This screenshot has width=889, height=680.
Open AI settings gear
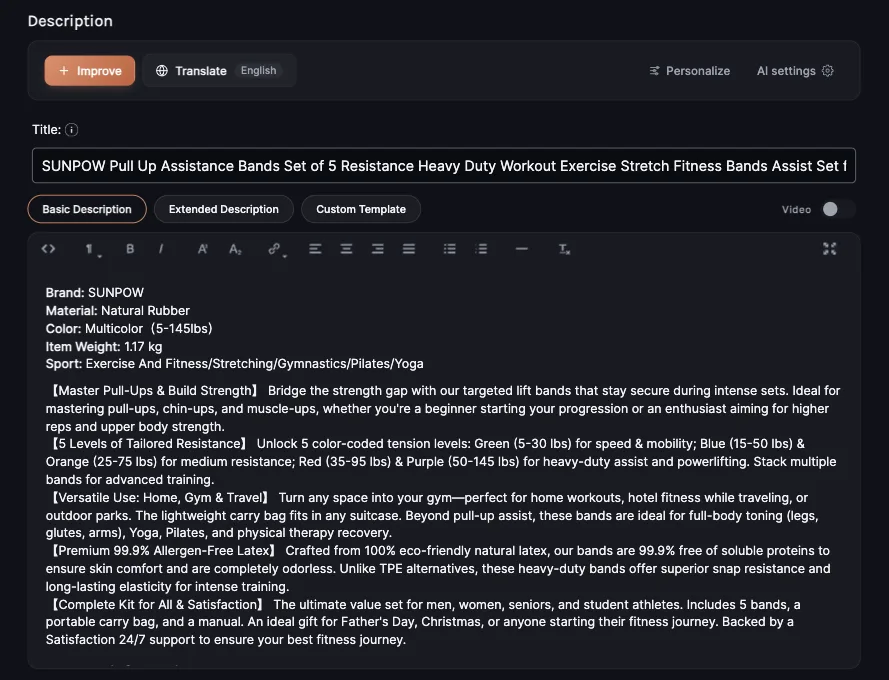pos(828,71)
